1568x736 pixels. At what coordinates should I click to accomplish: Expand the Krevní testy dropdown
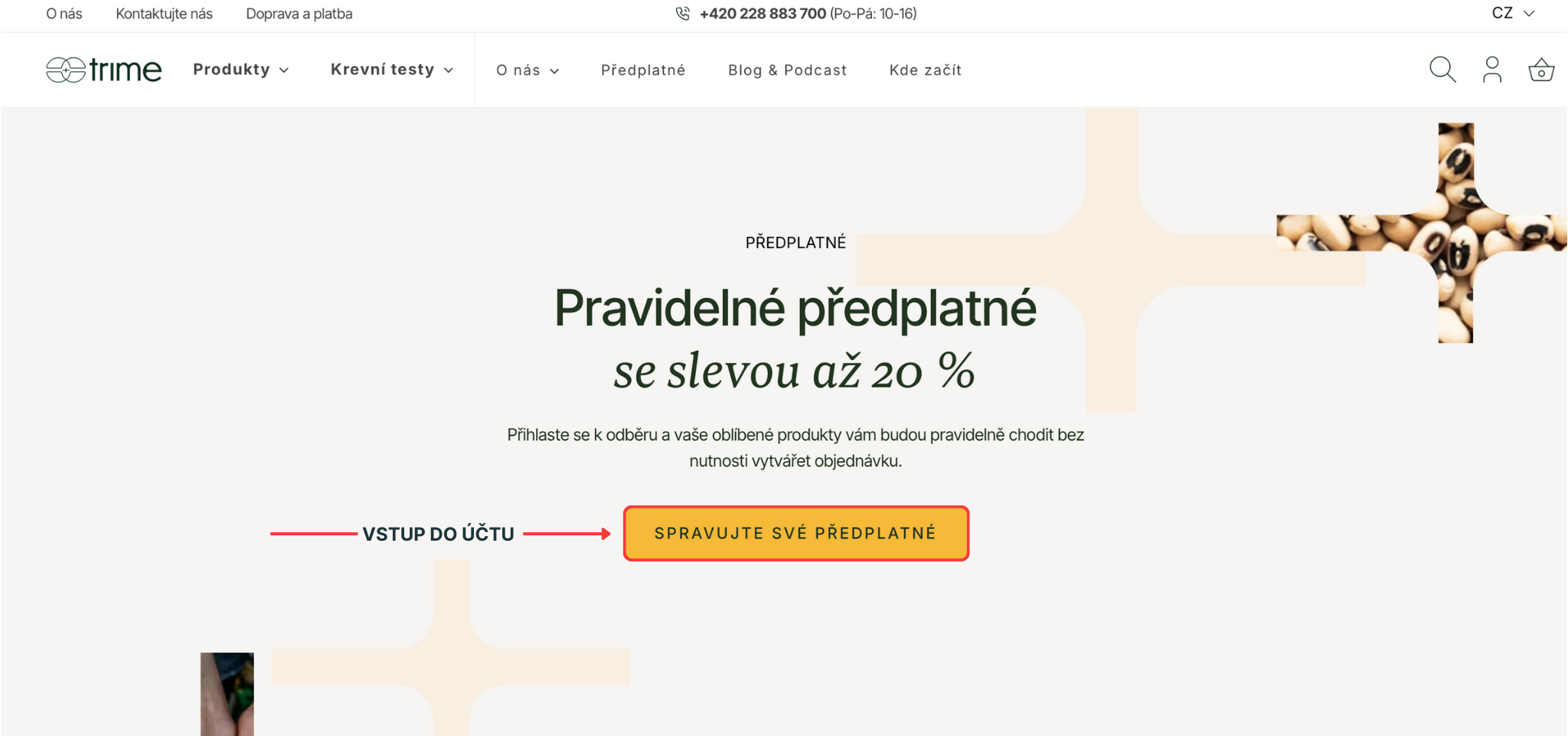tap(392, 70)
